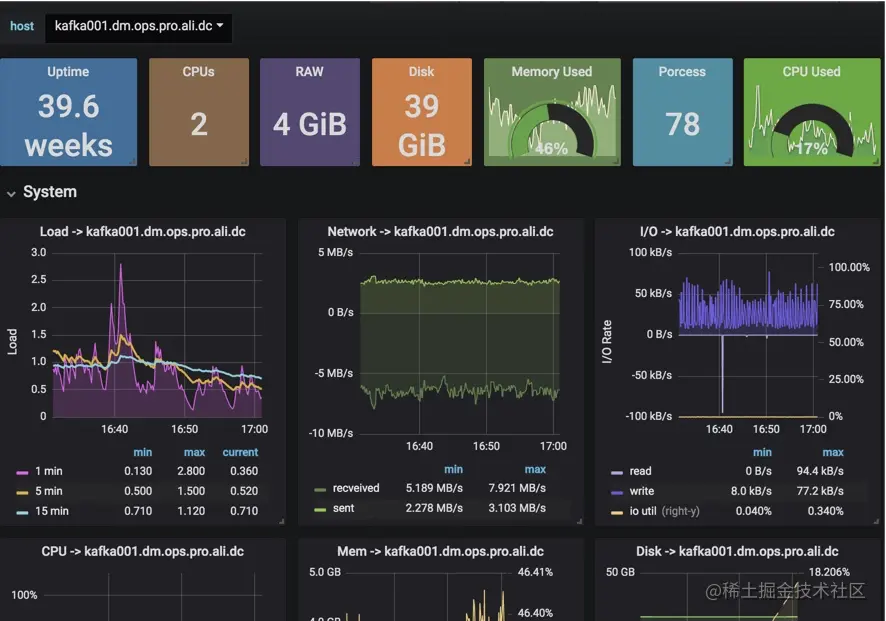Click the pink spike peak in Load graph

click(121, 266)
